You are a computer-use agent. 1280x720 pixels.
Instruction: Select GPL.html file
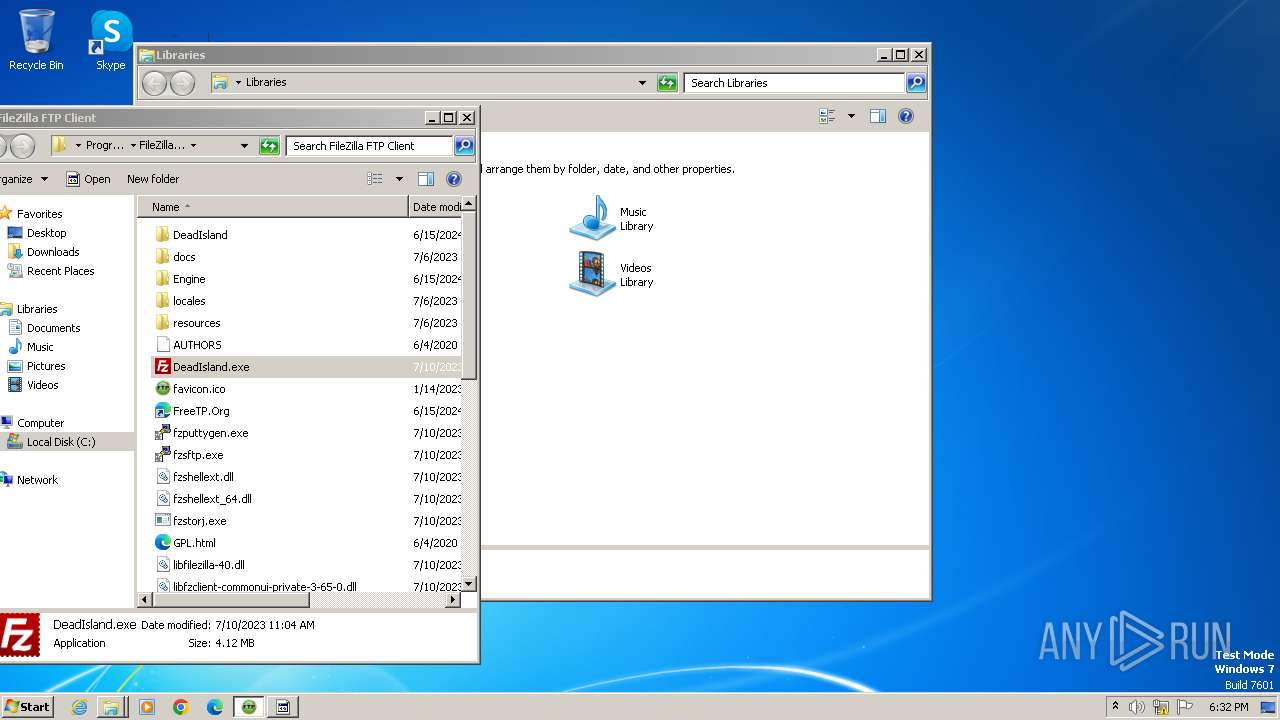194,543
